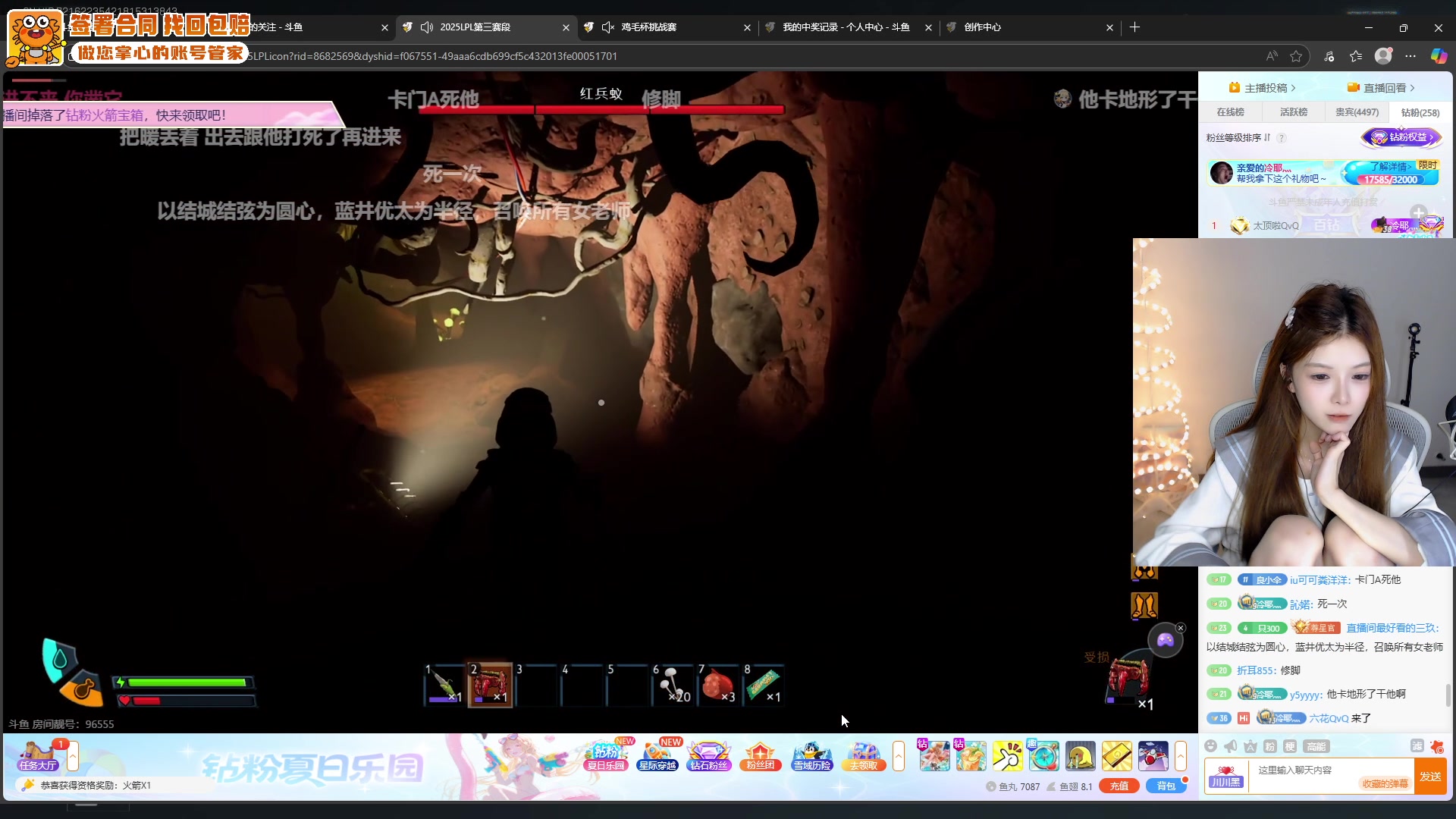
Task: Switch to 鸡毛杯挑战赛 browser tab
Action: click(649, 27)
